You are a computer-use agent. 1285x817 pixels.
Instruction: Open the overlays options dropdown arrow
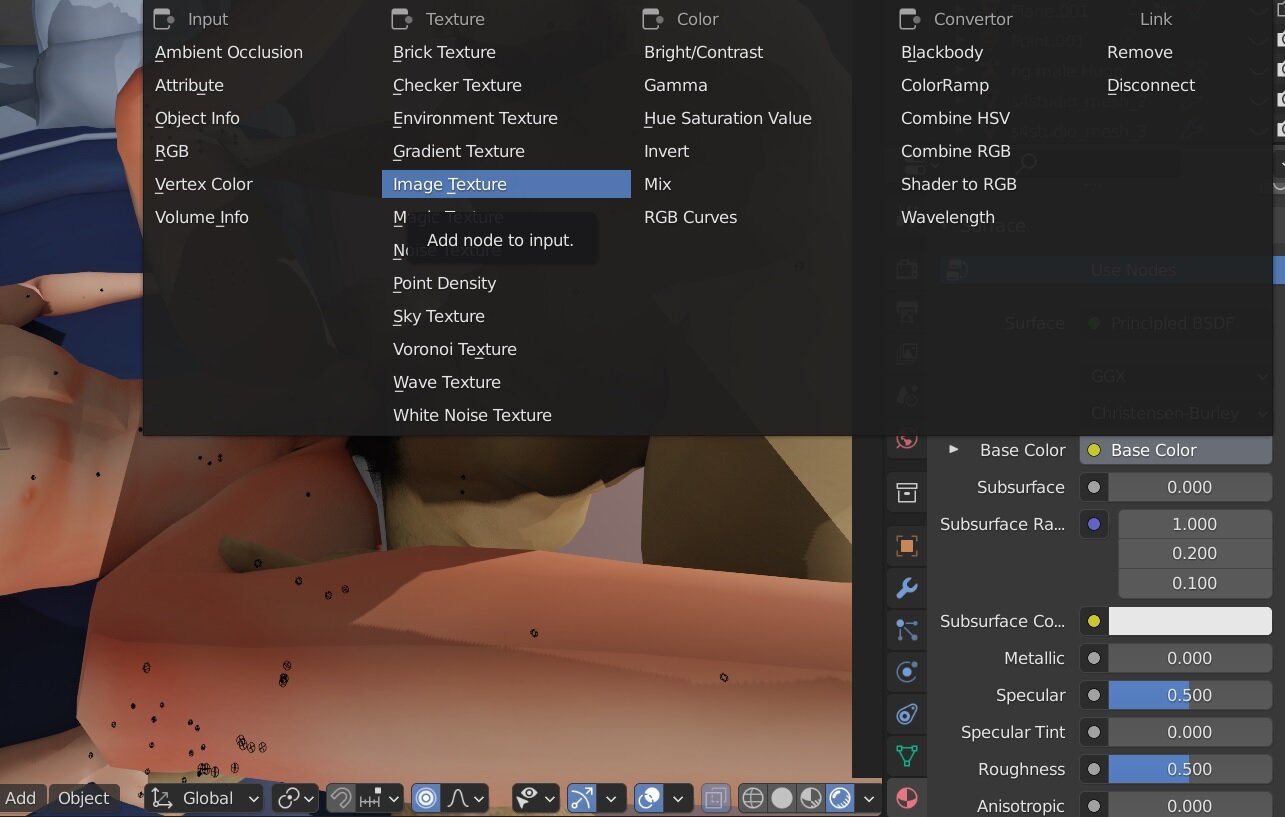click(x=678, y=798)
